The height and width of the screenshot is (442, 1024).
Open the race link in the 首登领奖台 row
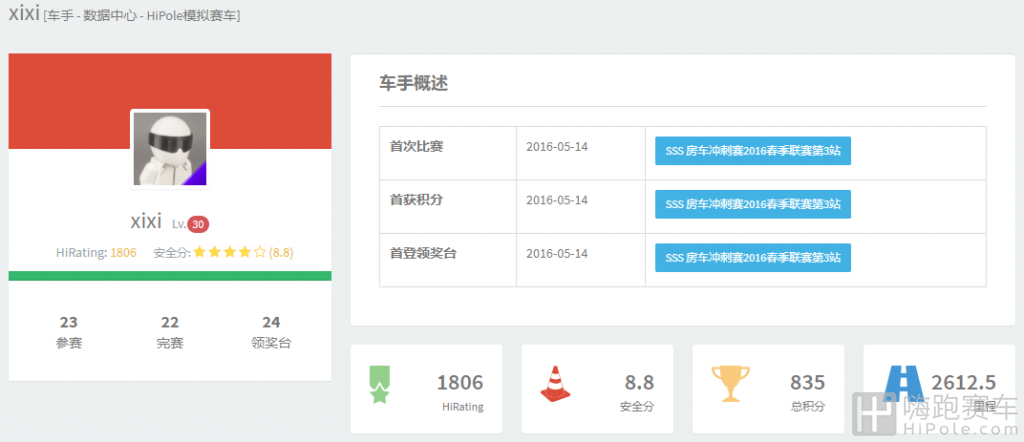(x=752, y=258)
